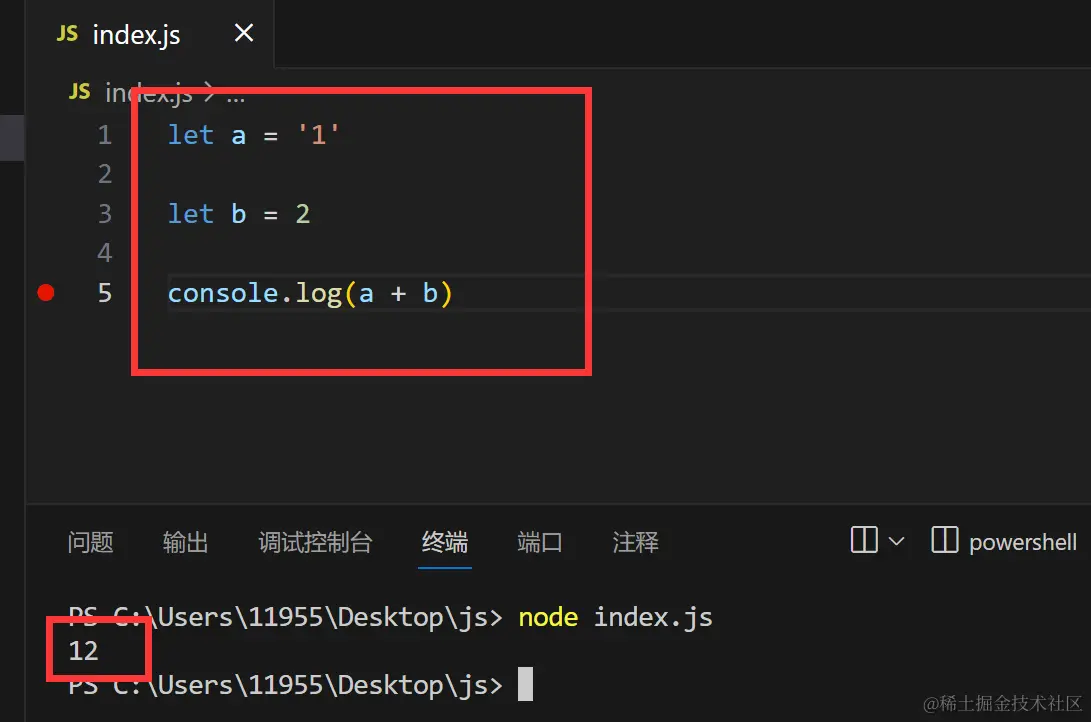Image resolution: width=1091 pixels, height=722 pixels.
Task: Select the powershell terminal label
Action: 1023,543
